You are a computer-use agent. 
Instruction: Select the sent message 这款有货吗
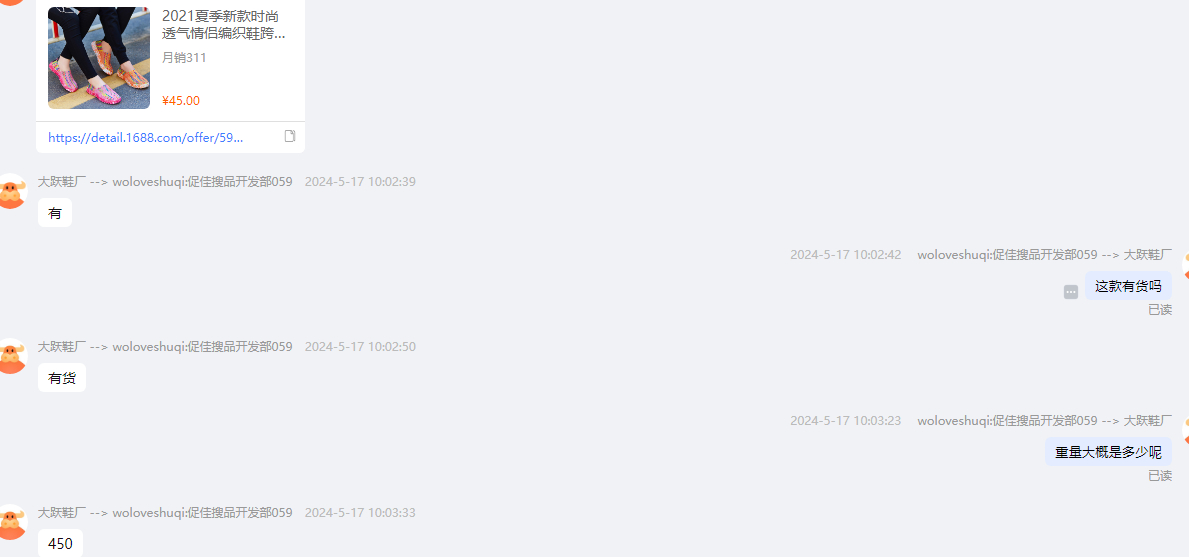click(1128, 286)
